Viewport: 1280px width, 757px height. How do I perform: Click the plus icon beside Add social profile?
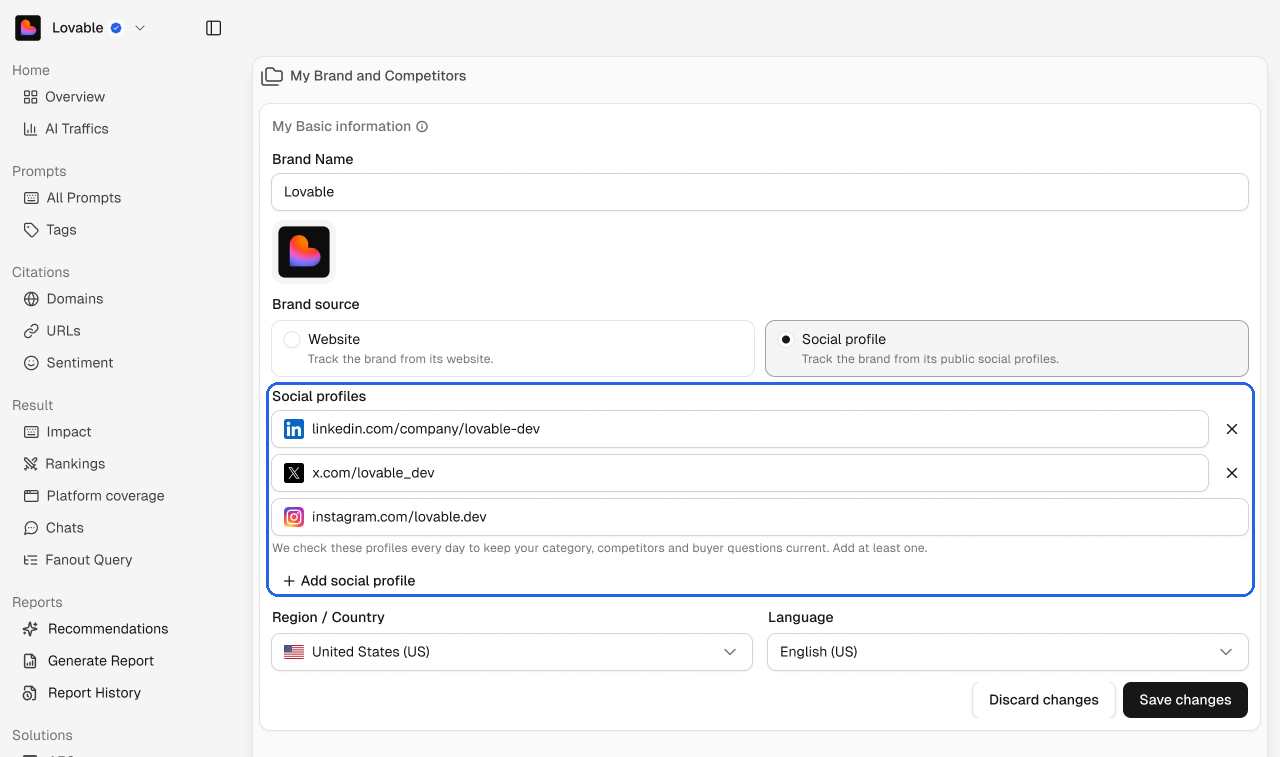click(289, 581)
